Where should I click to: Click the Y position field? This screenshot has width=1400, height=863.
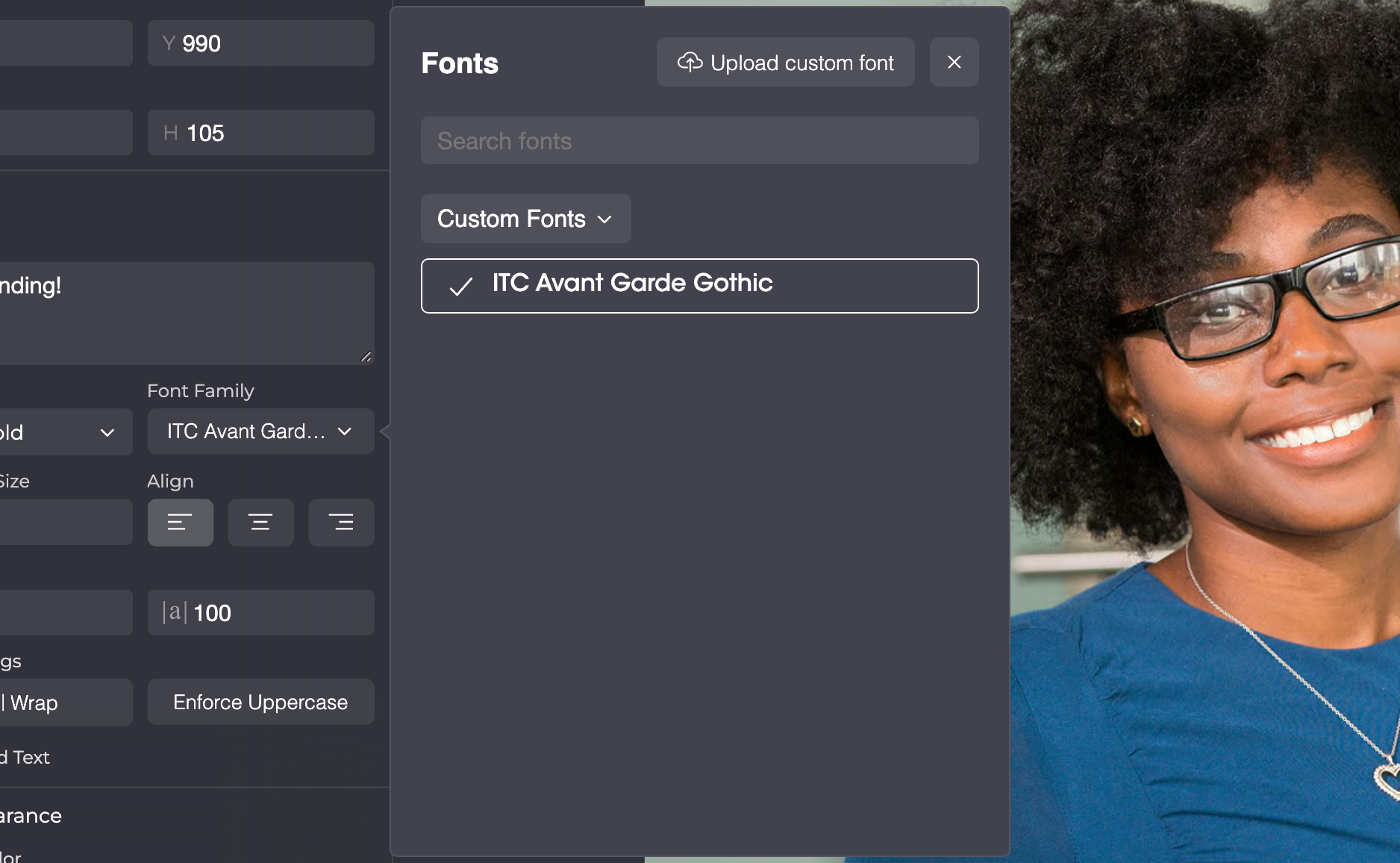(260, 43)
